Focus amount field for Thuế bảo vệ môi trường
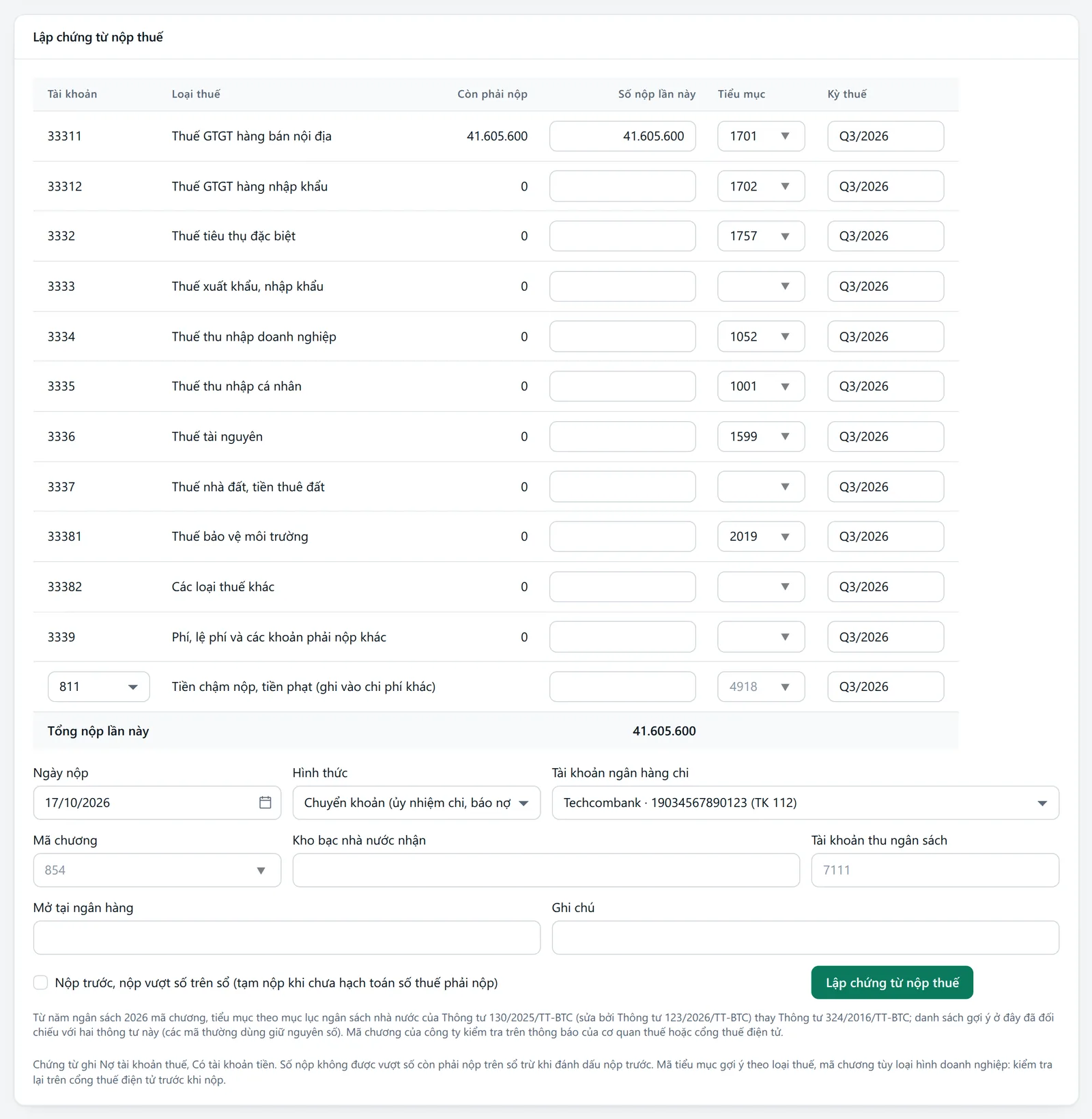 pos(622,537)
